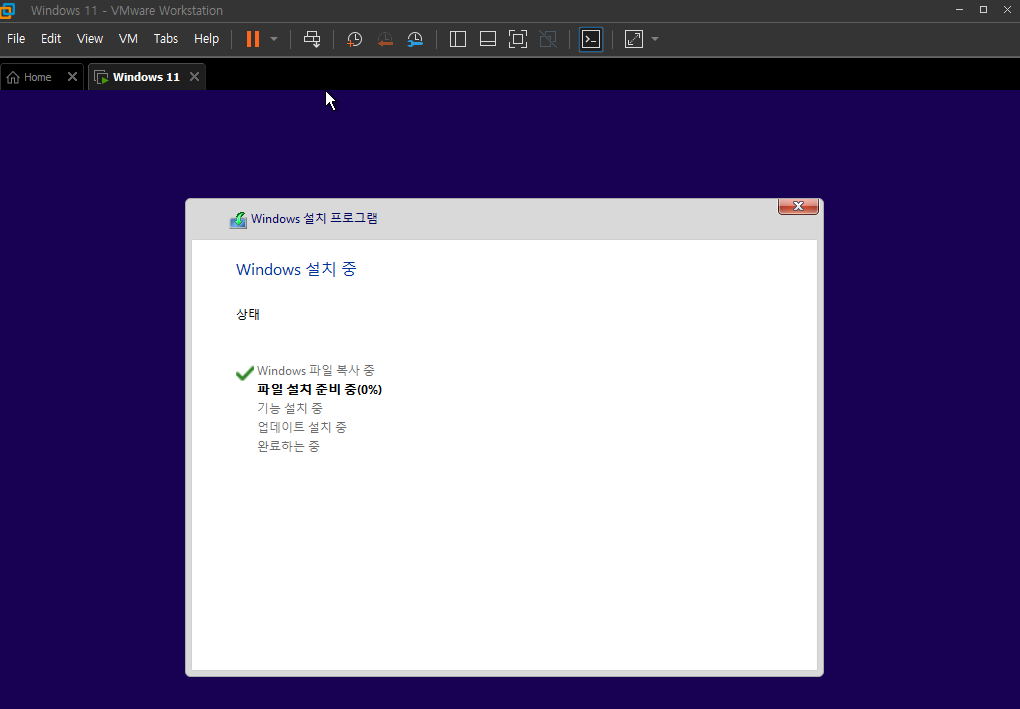Click '파일 설치 준비 중(0%)' status text
This screenshot has height=709, width=1020.
coord(319,390)
